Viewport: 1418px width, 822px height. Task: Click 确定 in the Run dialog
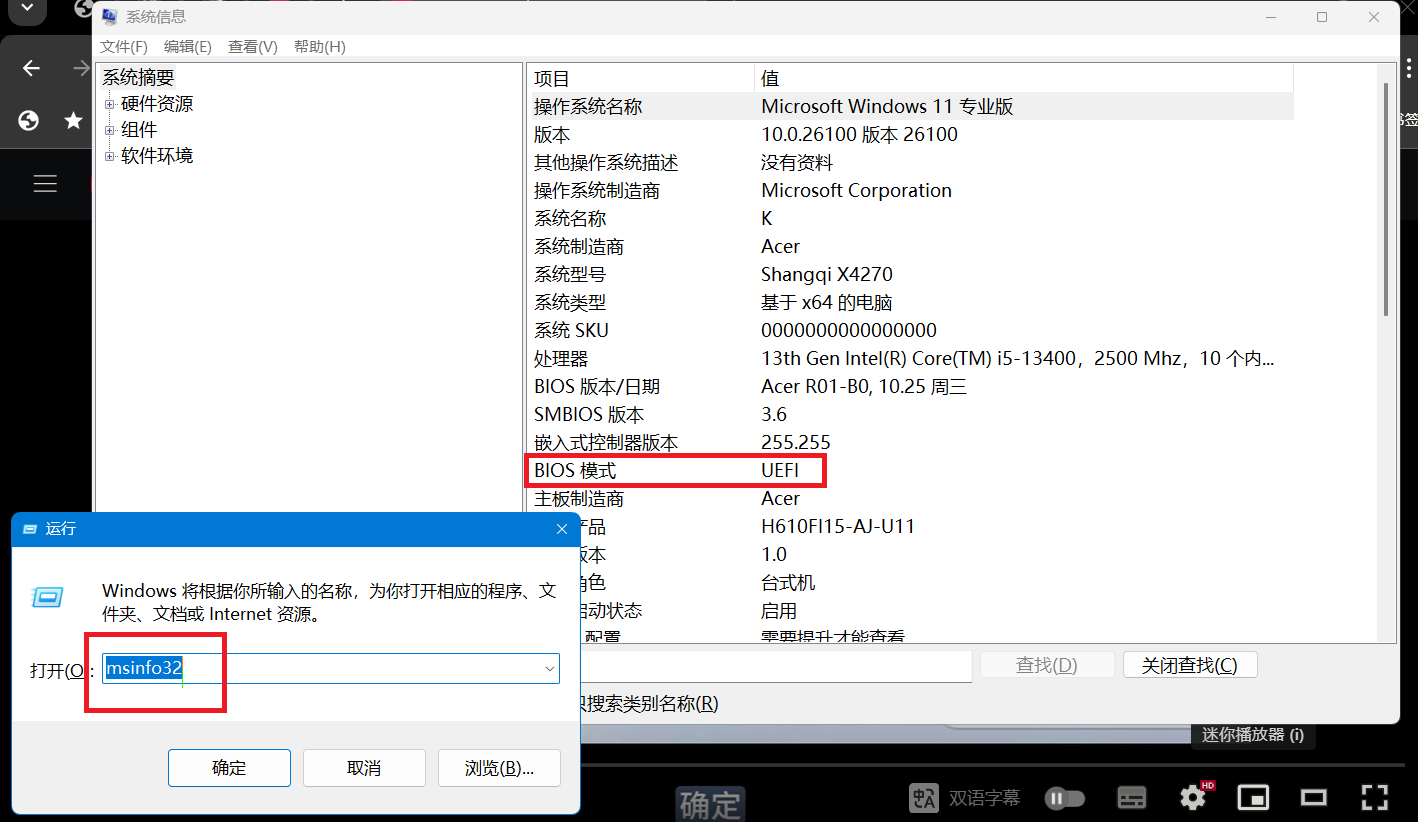[x=229, y=768]
